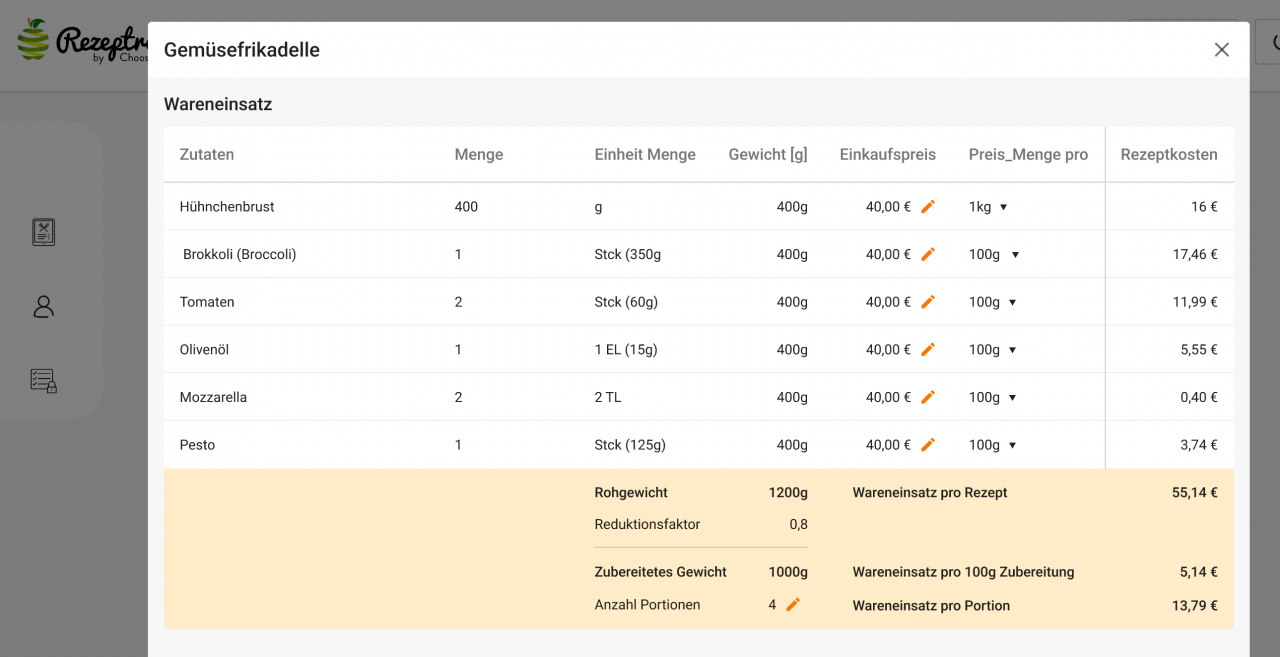The height and width of the screenshot is (657, 1280).
Task: Open Tomaten price quantity dropdown
Action: coord(992,302)
